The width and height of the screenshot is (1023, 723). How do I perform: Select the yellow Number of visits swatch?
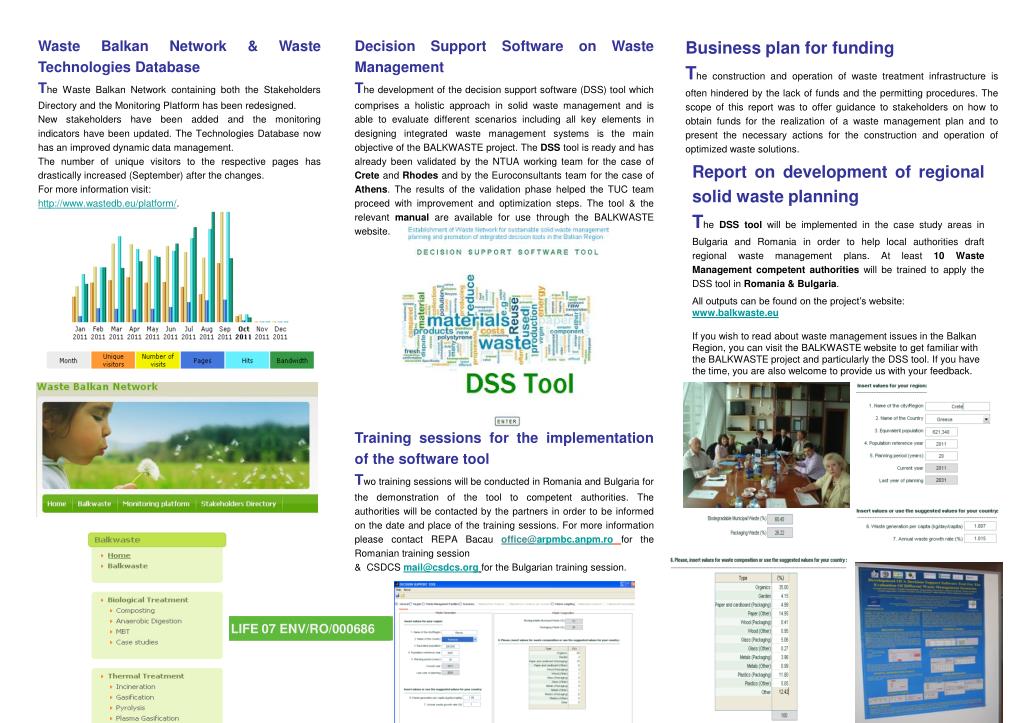(157, 360)
